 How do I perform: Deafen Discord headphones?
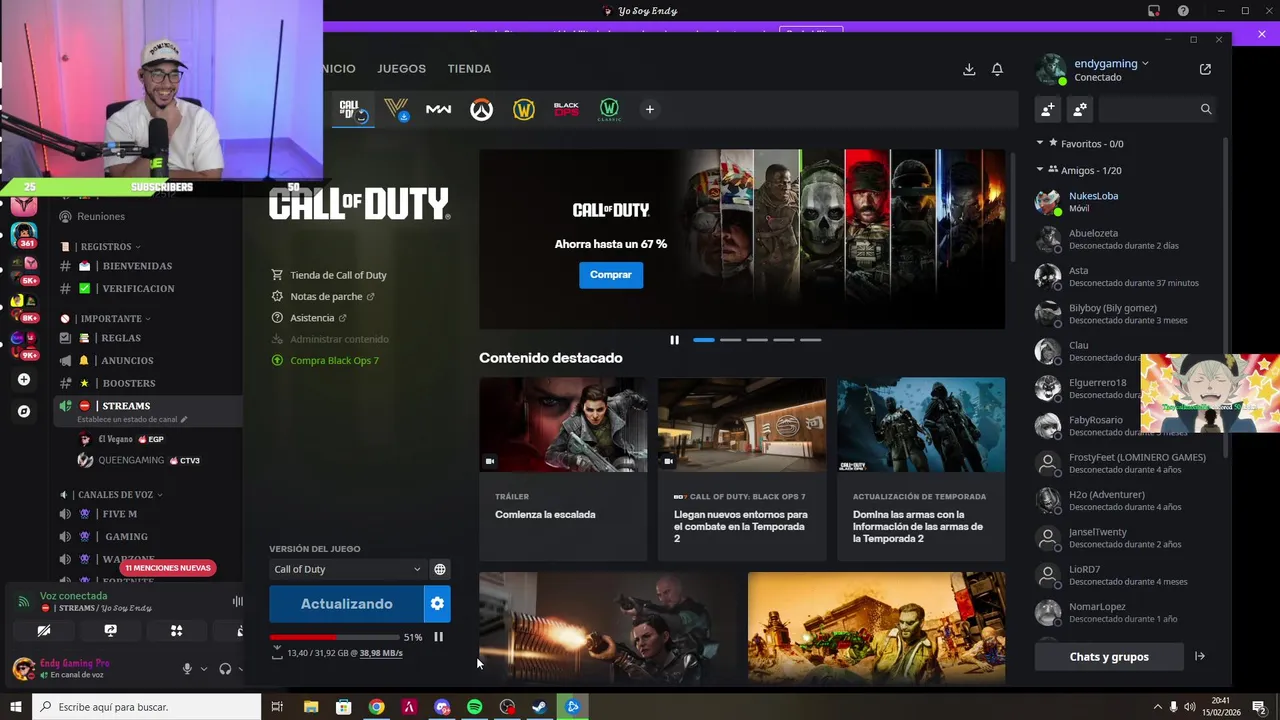[225, 669]
